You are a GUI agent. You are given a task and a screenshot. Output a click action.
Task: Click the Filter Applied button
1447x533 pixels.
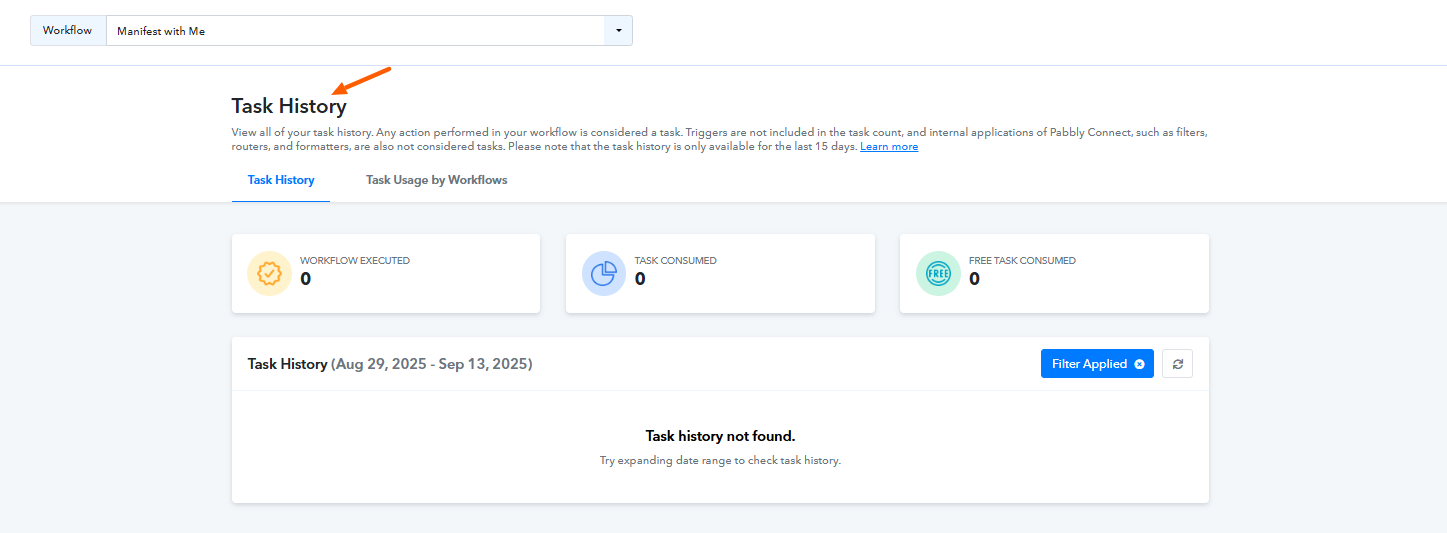coord(1097,364)
